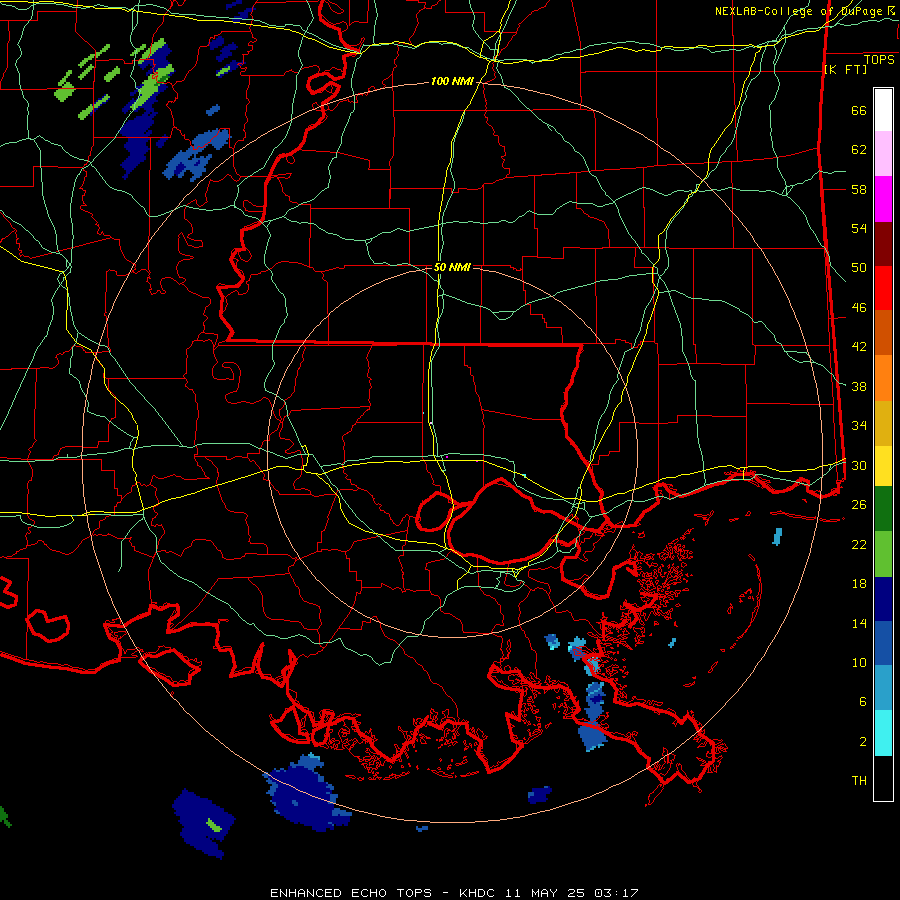
Task: Select the 50 legend label
Action: [x=859, y=267]
